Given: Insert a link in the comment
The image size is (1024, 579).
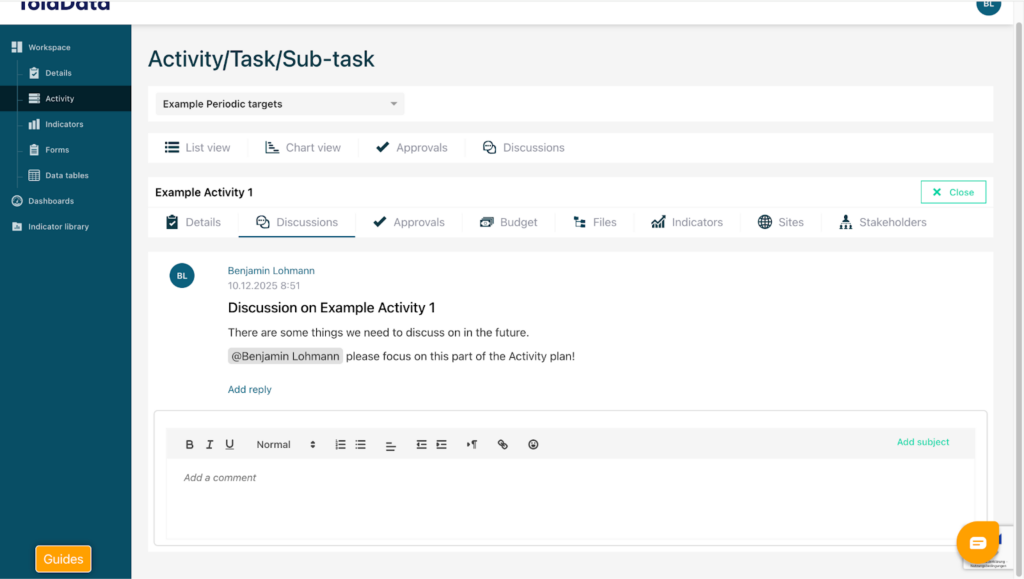Looking at the screenshot, I should [x=503, y=445].
